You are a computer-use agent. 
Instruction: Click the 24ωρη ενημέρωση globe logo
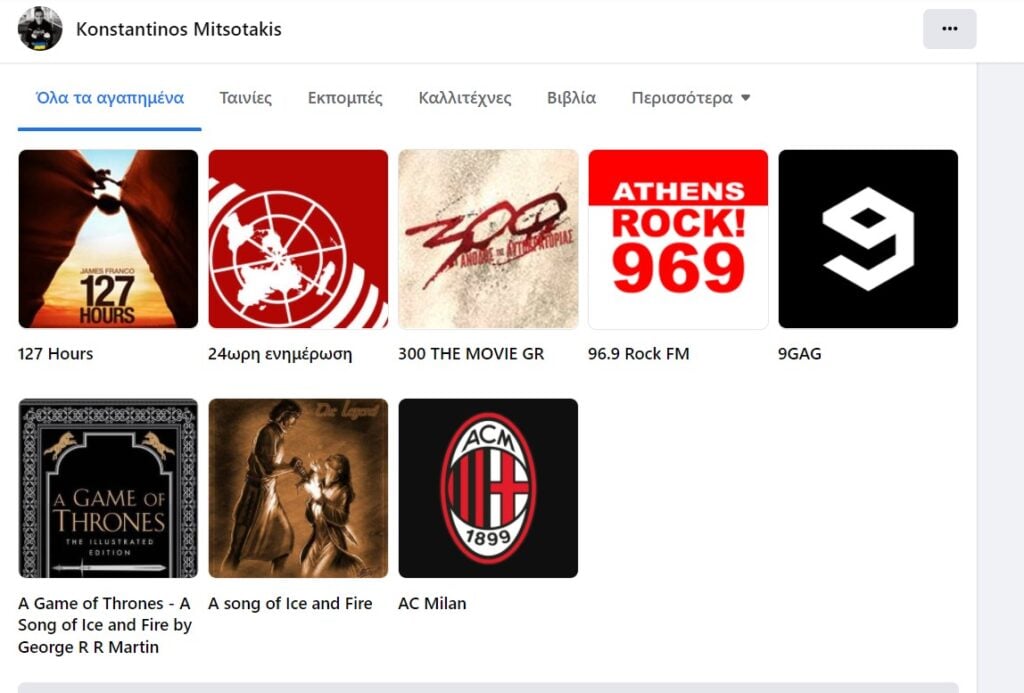[298, 239]
